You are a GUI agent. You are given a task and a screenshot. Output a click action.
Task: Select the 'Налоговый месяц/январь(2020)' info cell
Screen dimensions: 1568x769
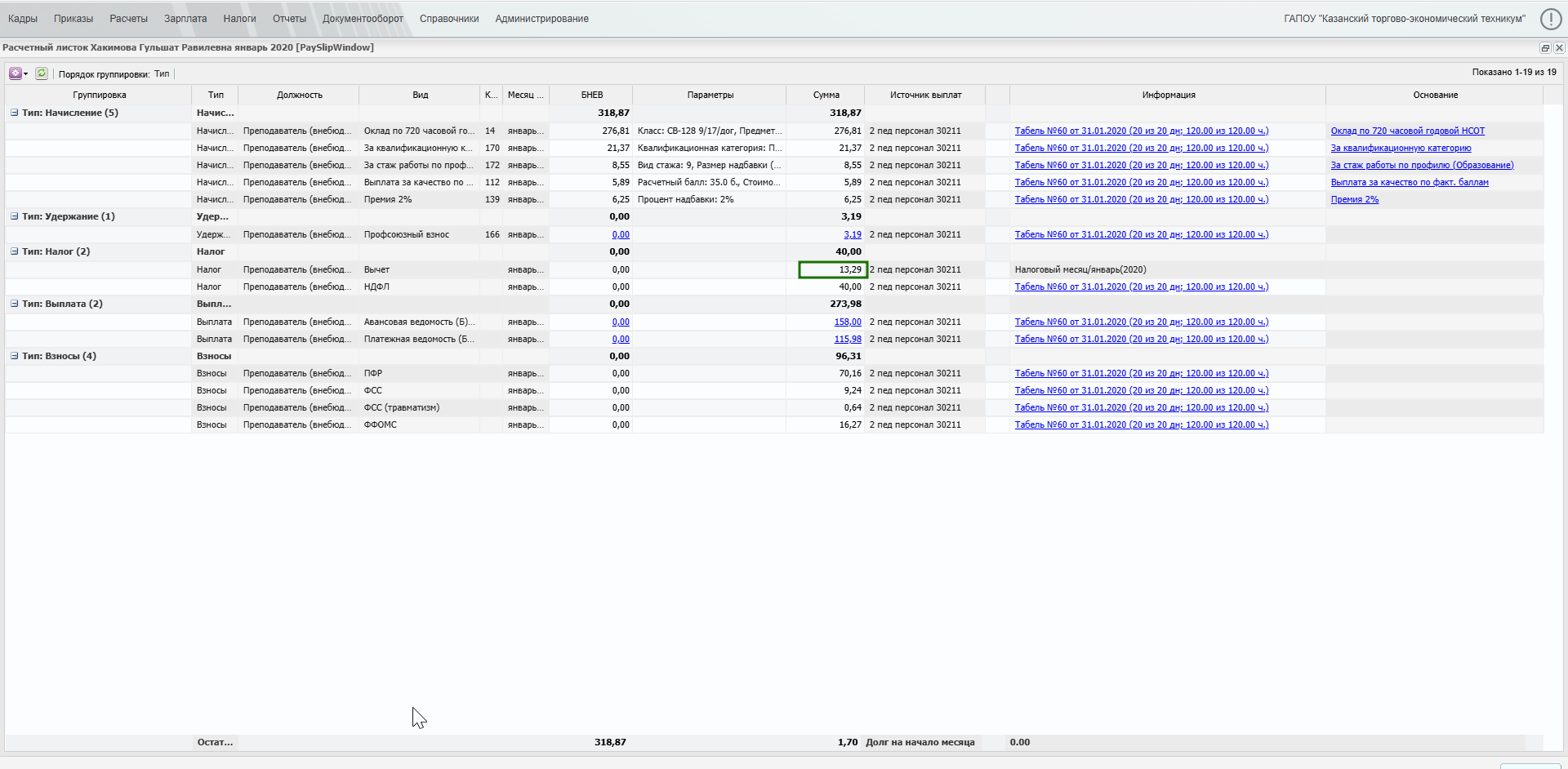pos(1168,269)
